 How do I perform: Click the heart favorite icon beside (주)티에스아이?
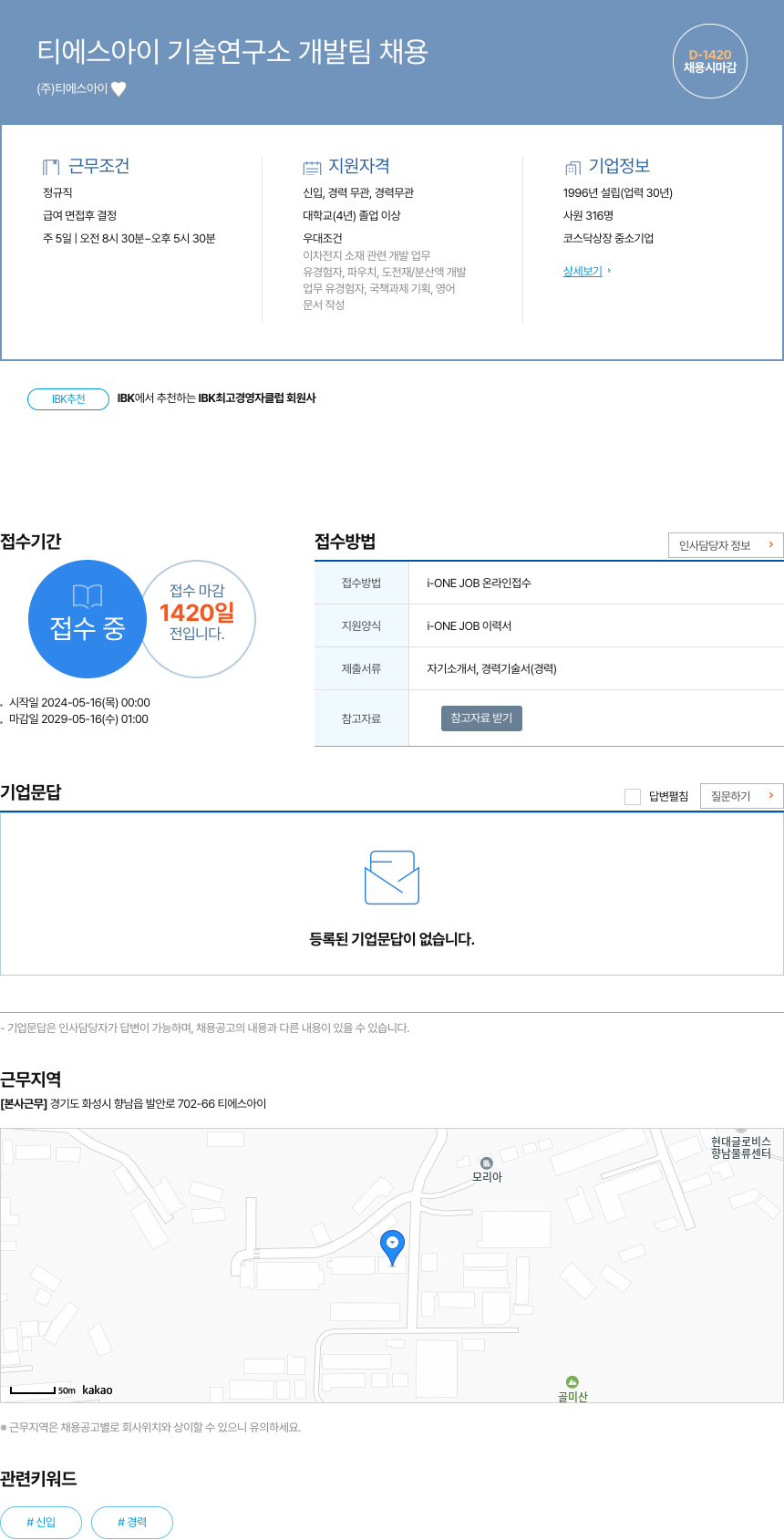click(x=119, y=89)
